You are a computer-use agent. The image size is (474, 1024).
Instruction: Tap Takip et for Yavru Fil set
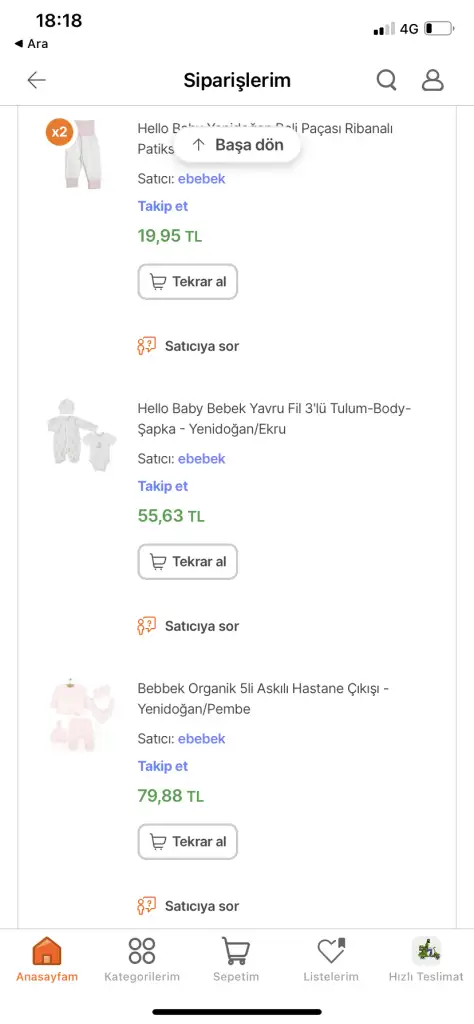coord(163,486)
